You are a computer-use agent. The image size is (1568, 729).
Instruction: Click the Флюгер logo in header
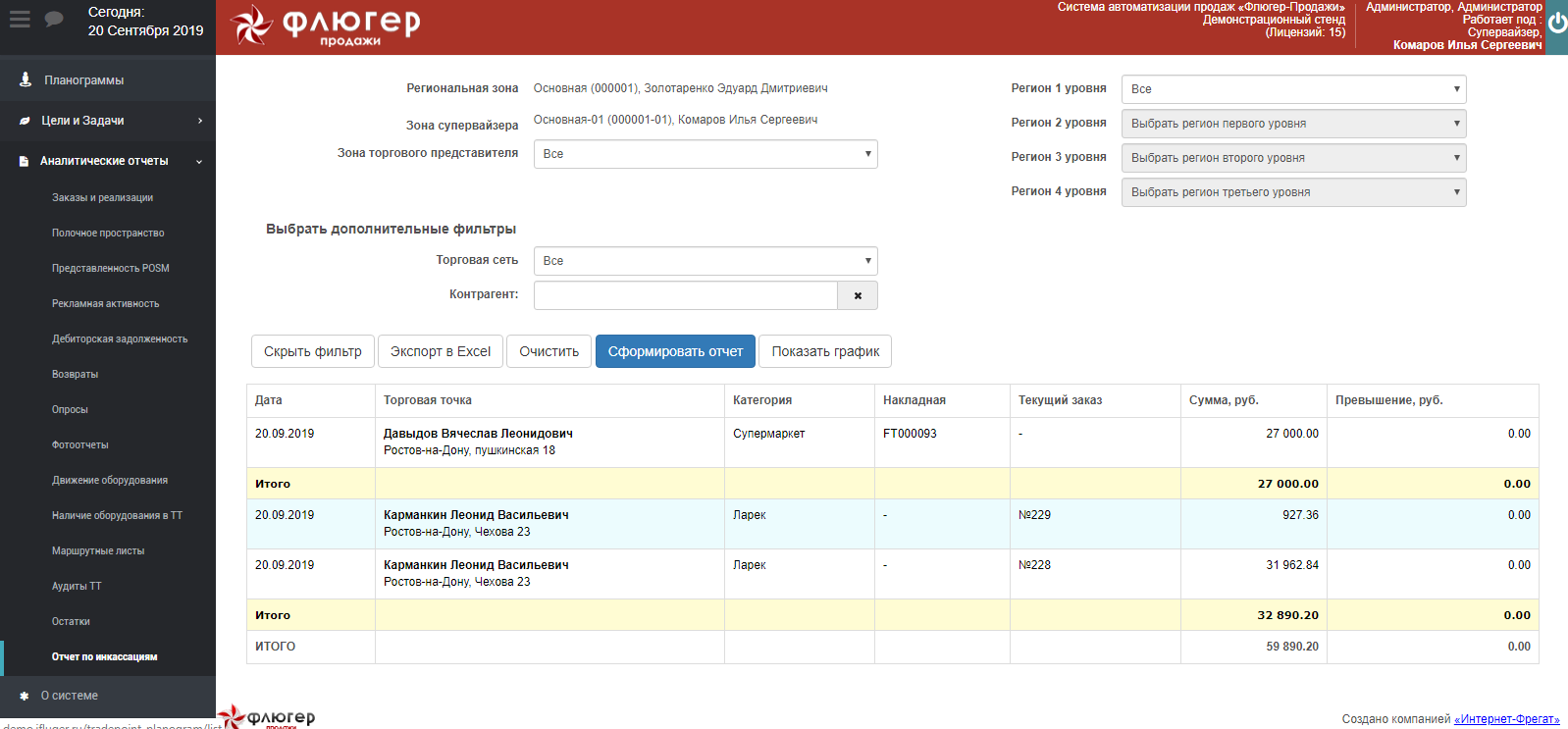tap(326, 26)
